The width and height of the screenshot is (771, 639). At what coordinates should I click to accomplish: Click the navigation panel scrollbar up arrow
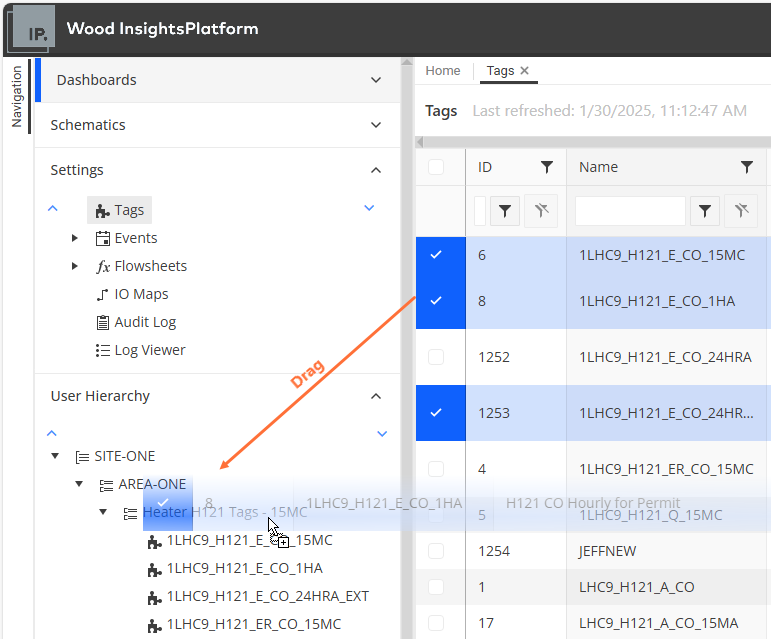click(x=407, y=62)
